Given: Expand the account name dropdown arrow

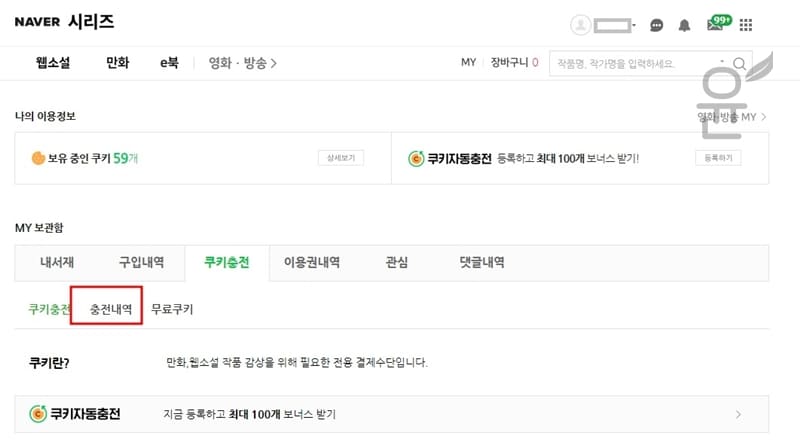Looking at the screenshot, I should [x=634, y=24].
